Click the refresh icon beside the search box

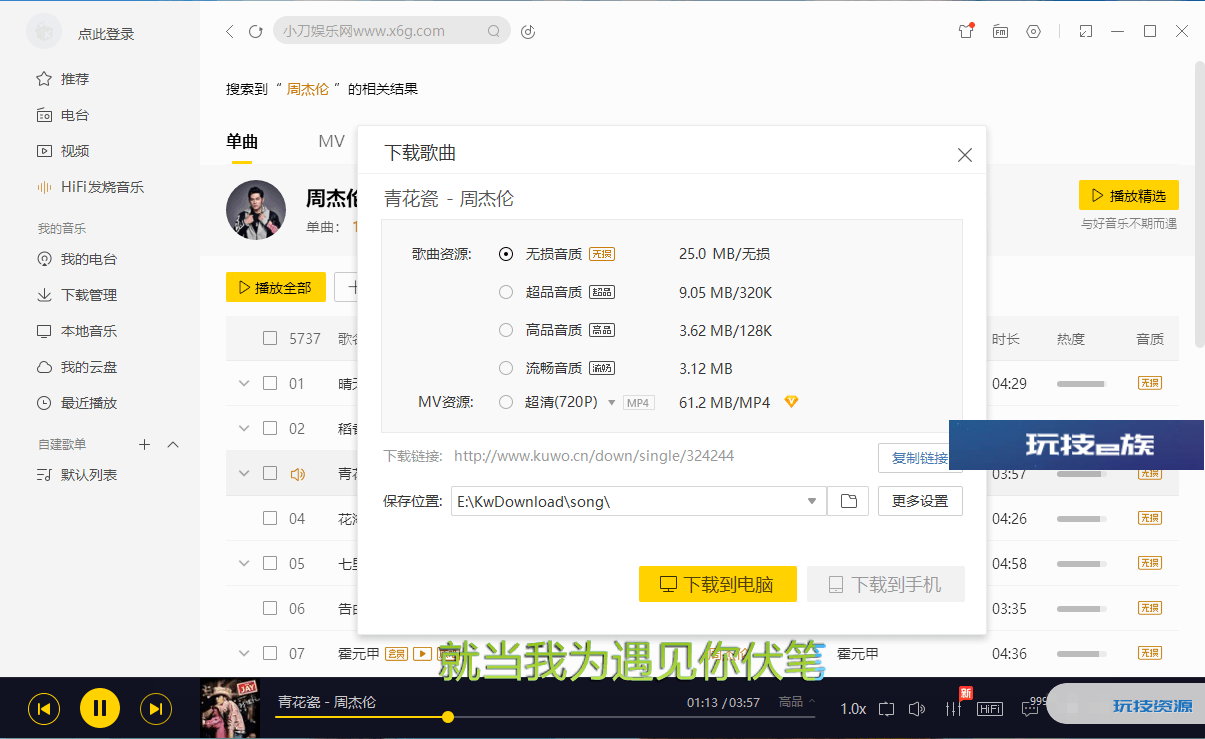255,31
